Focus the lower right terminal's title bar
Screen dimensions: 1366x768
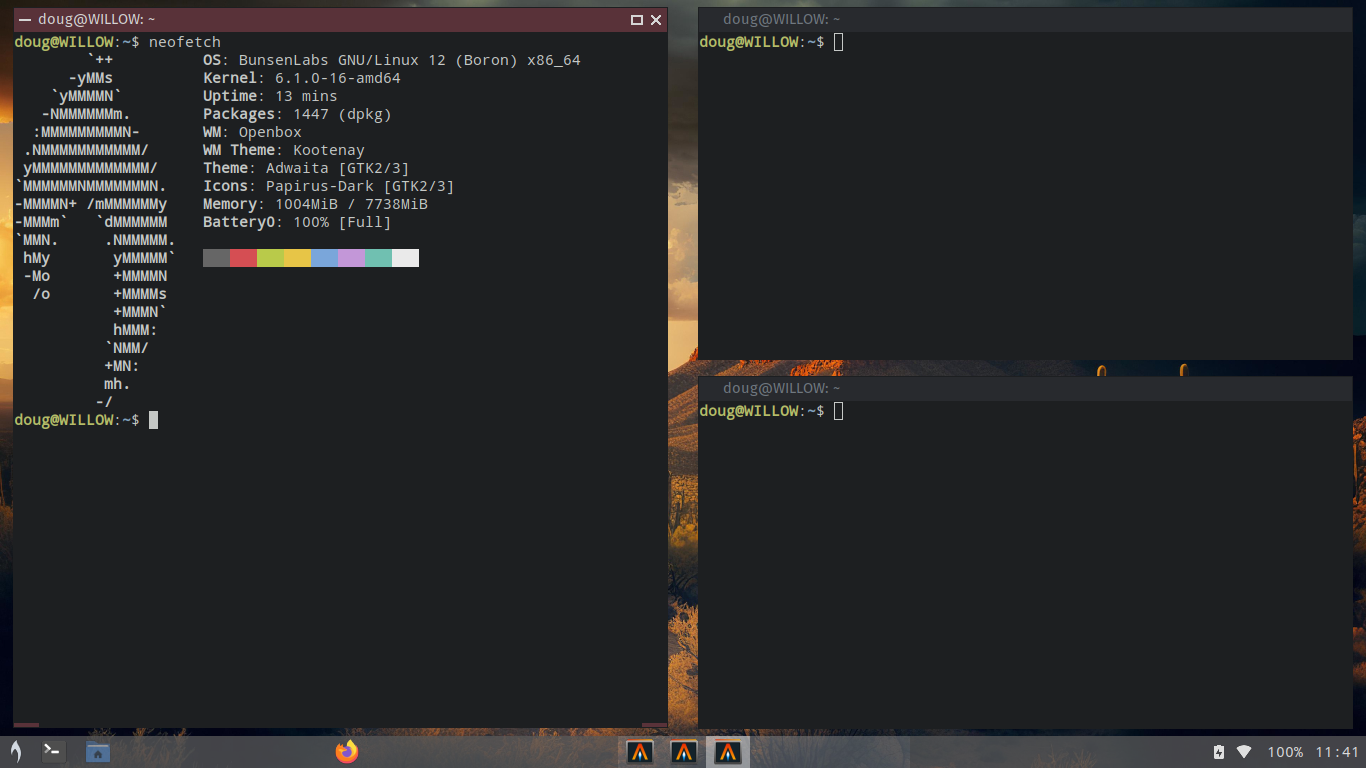tap(1025, 388)
